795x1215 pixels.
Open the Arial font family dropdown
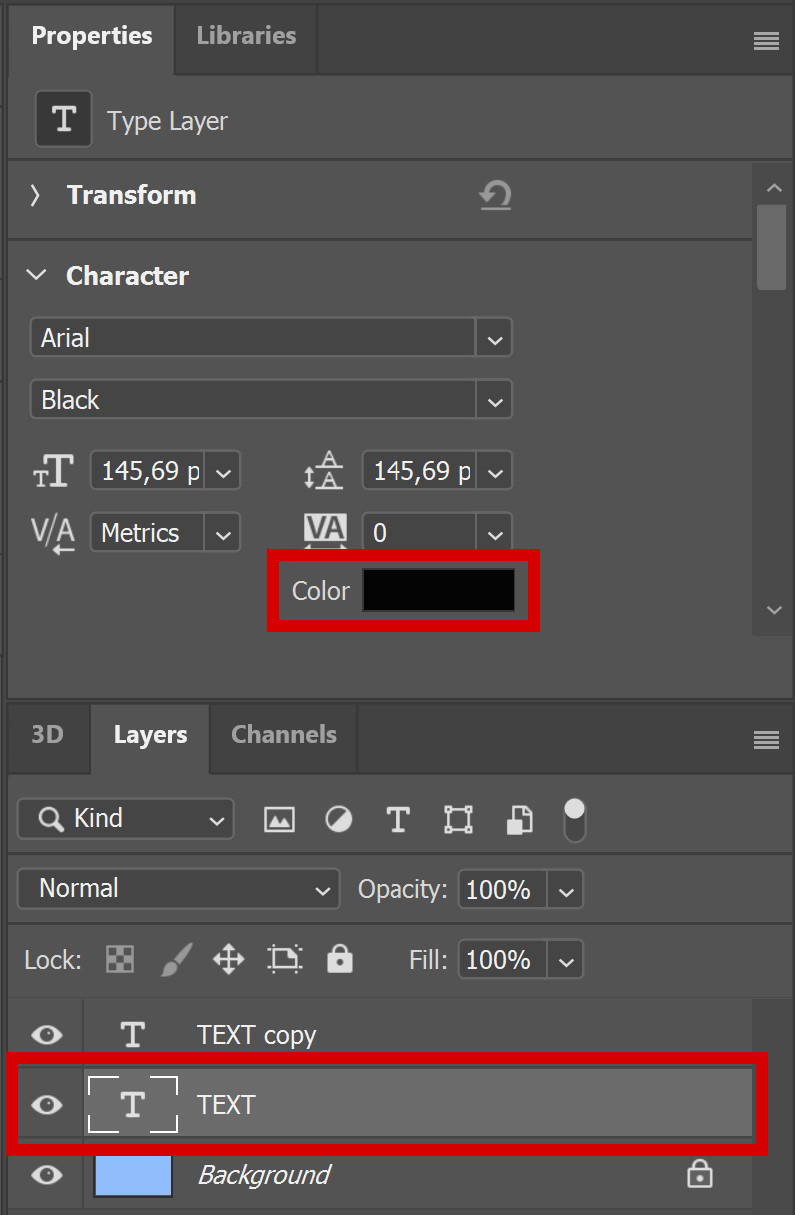click(x=494, y=338)
